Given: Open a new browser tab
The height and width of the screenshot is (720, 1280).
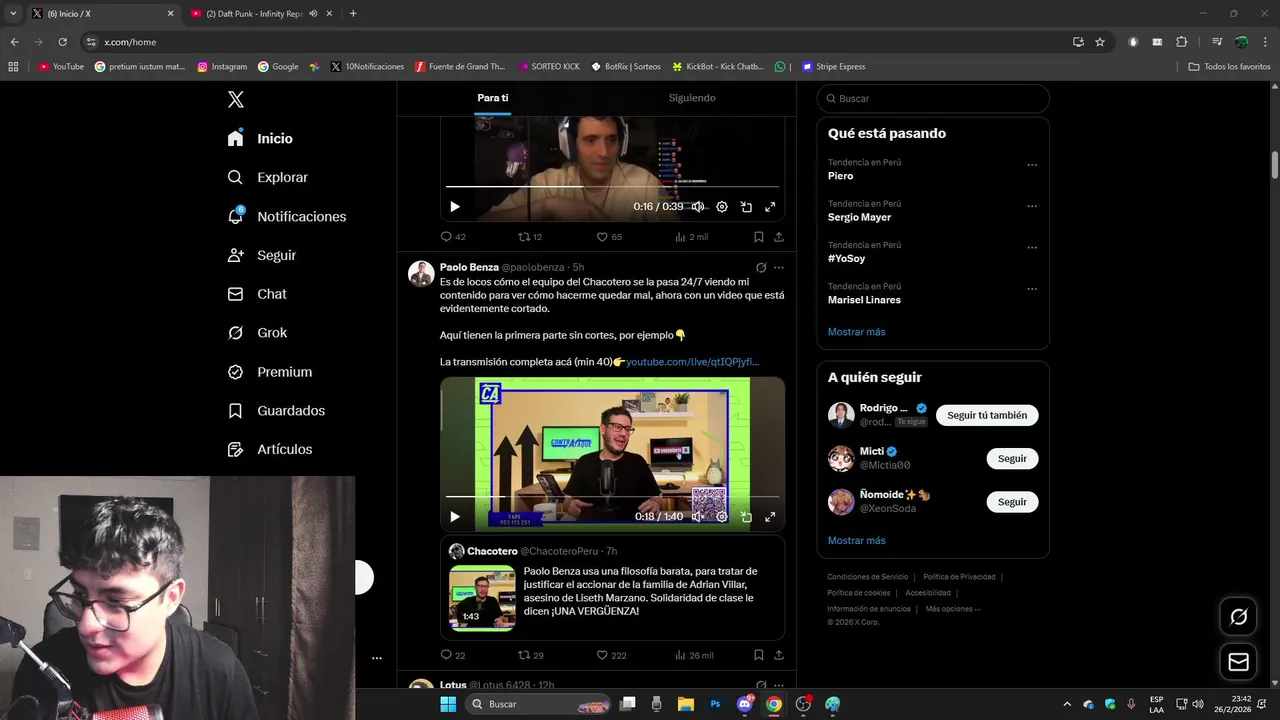Looking at the screenshot, I should coord(353,14).
